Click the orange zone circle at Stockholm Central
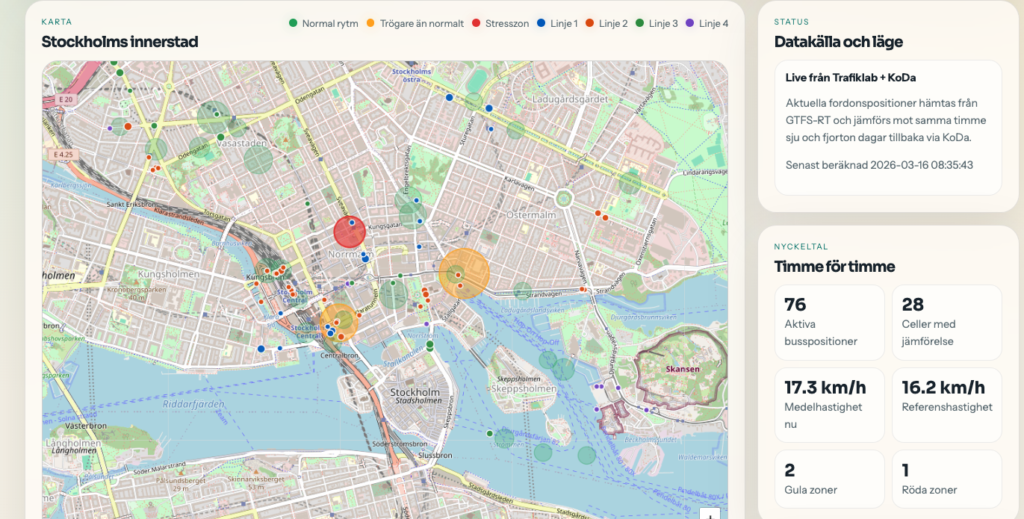 pos(338,322)
